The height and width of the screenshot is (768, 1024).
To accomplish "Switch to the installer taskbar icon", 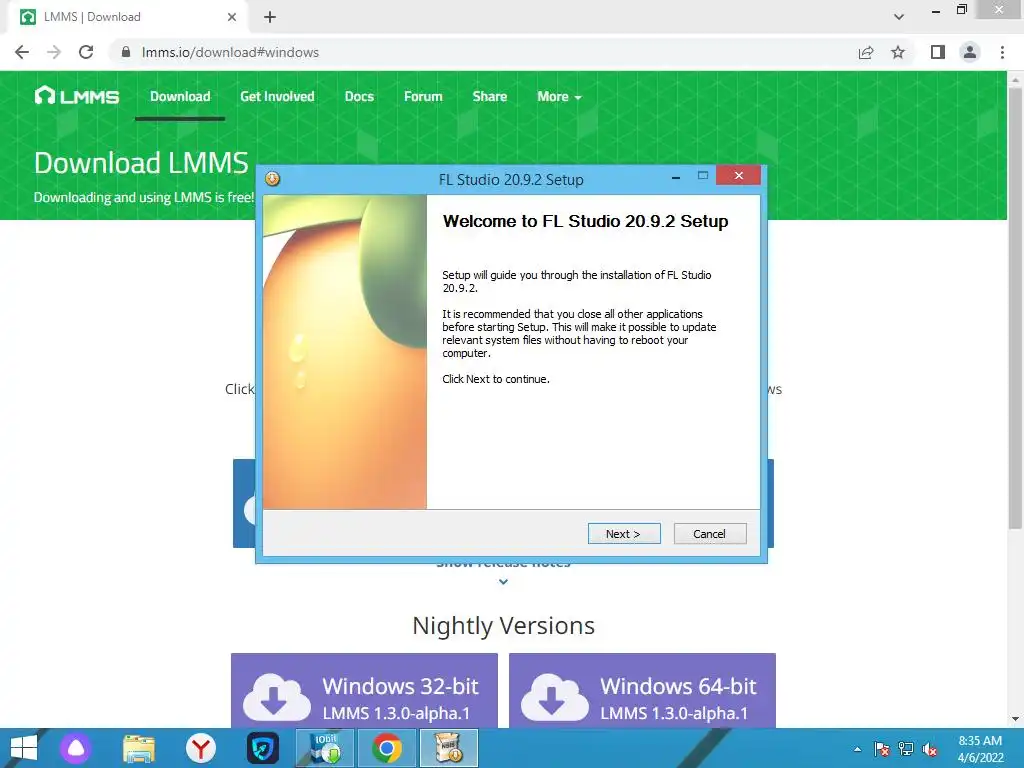I will [449, 748].
